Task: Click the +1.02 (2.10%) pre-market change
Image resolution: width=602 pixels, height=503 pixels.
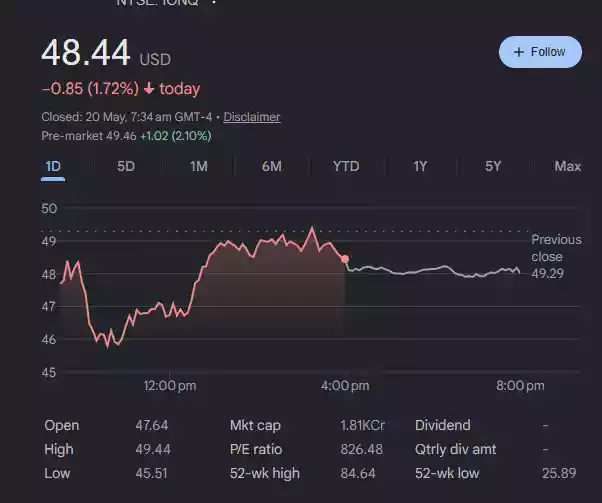Action: click(x=175, y=136)
